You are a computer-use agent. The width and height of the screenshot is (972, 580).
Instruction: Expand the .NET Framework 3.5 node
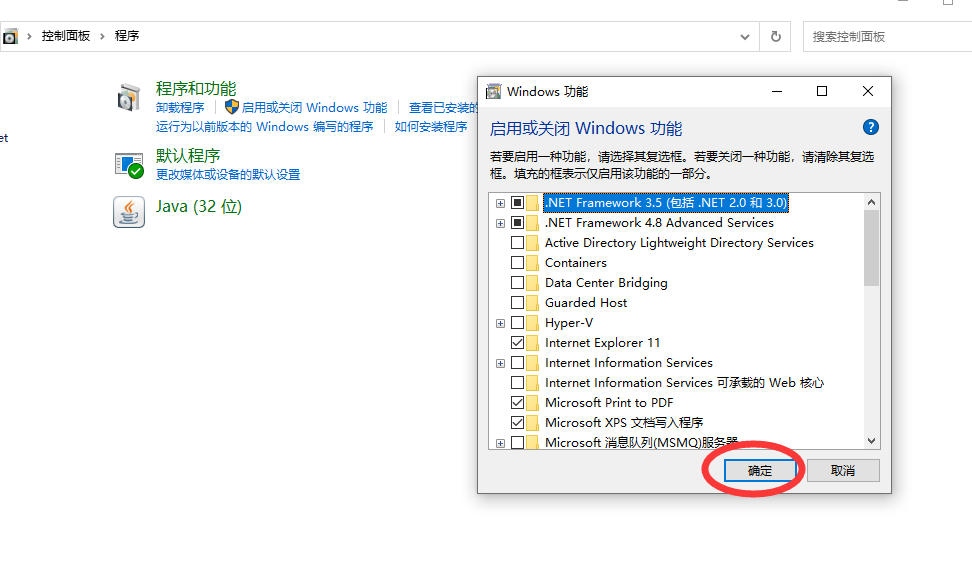click(499, 202)
